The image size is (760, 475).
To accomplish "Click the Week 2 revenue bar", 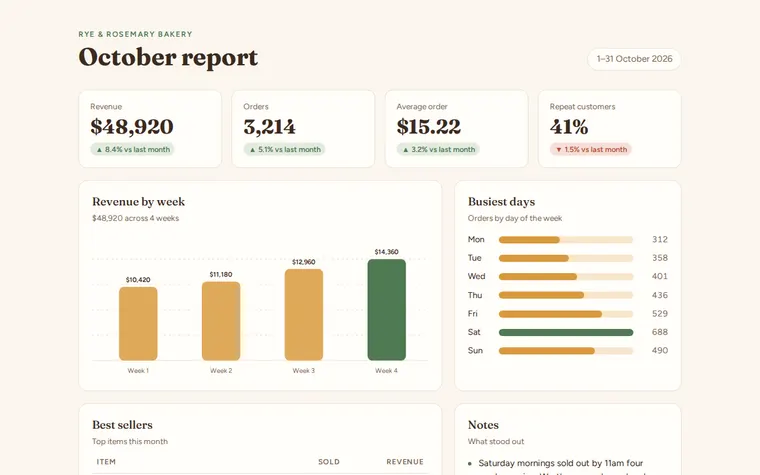I will pos(221,321).
